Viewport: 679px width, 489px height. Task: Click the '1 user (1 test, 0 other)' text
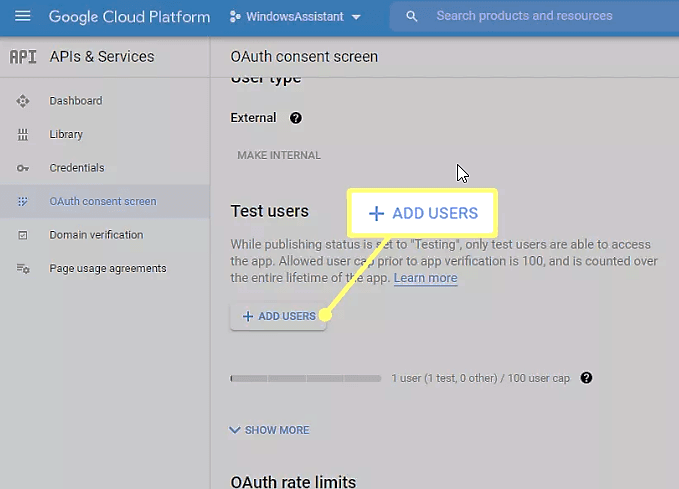[x=444, y=378]
